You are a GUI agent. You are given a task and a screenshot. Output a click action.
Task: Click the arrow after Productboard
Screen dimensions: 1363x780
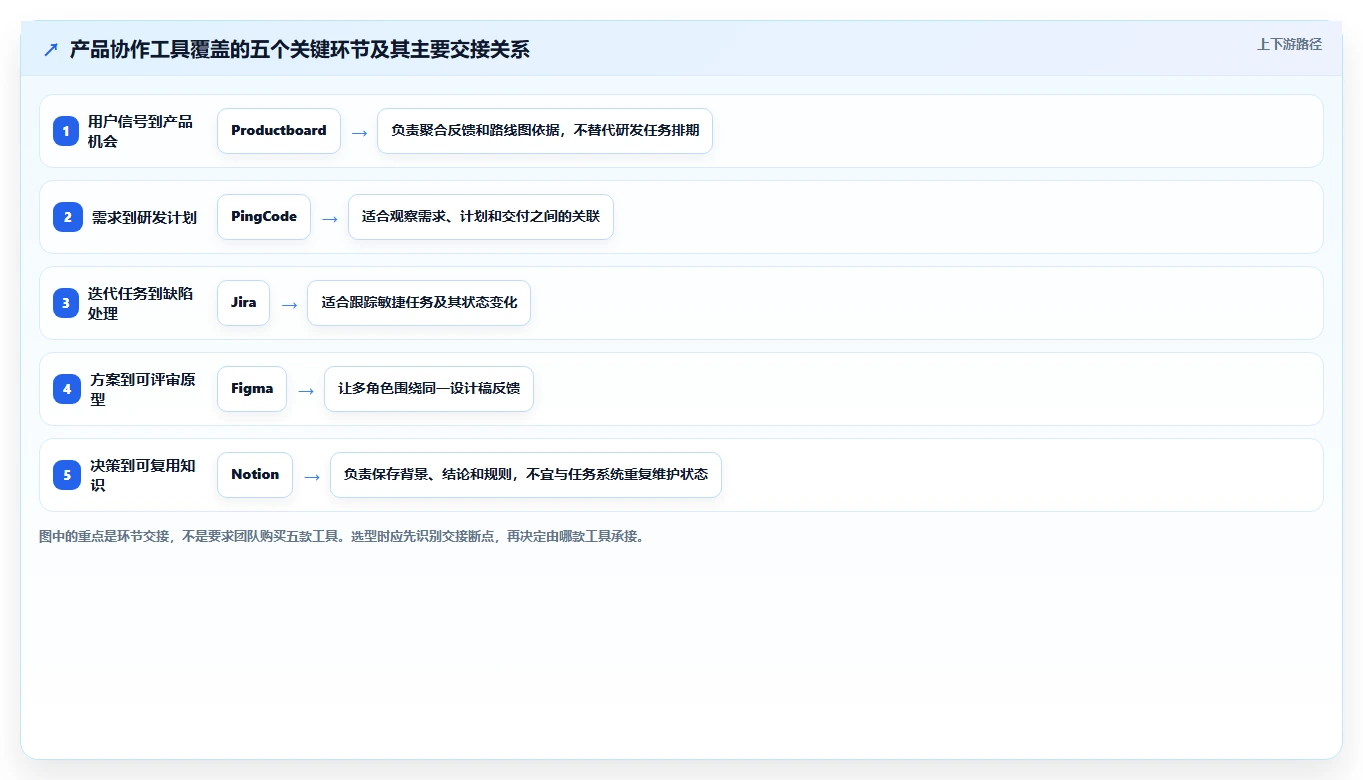[x=359, y=132]
